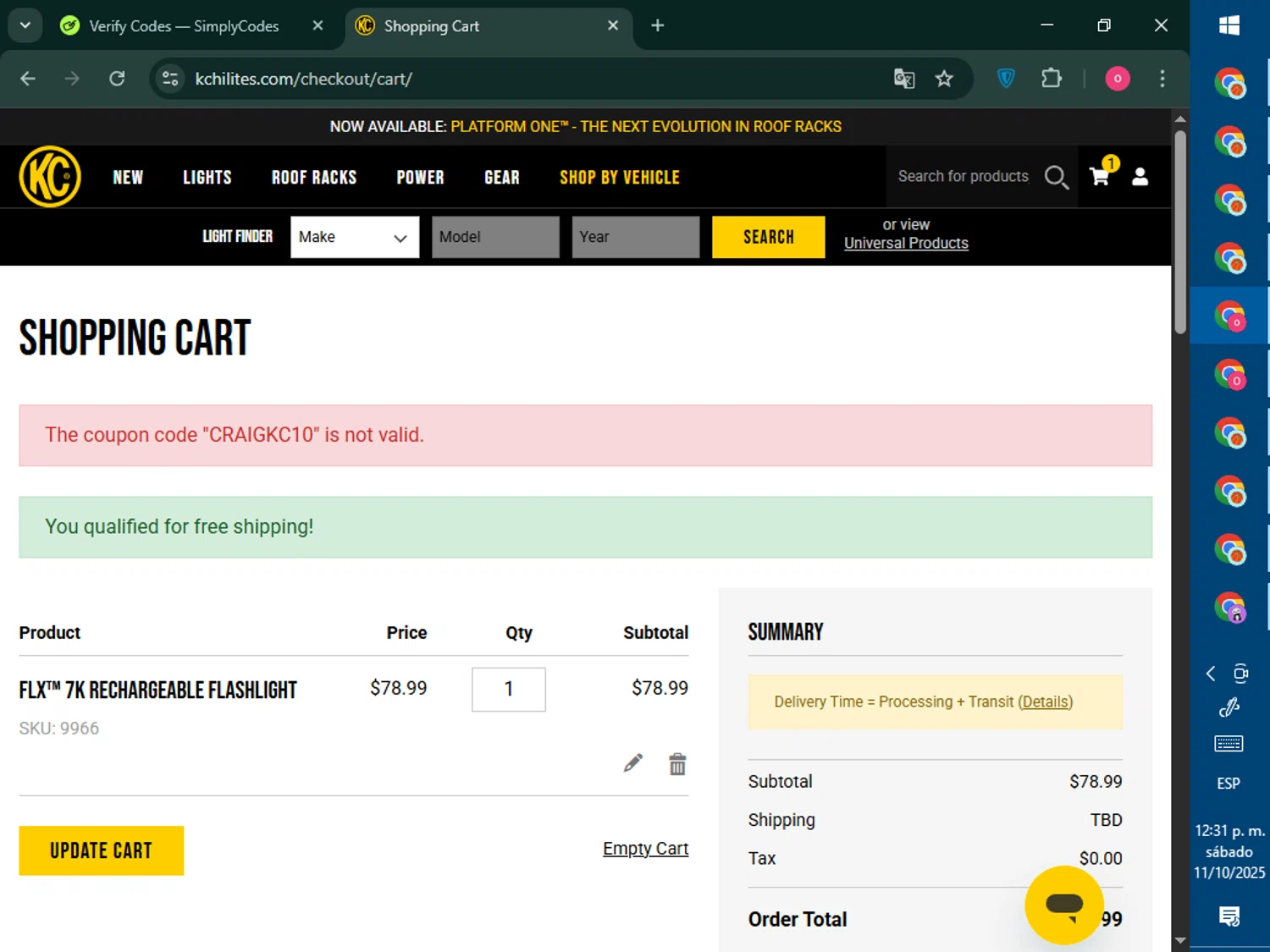Open a new browser tab
The image size is (1270, 952).
(658, 25)
